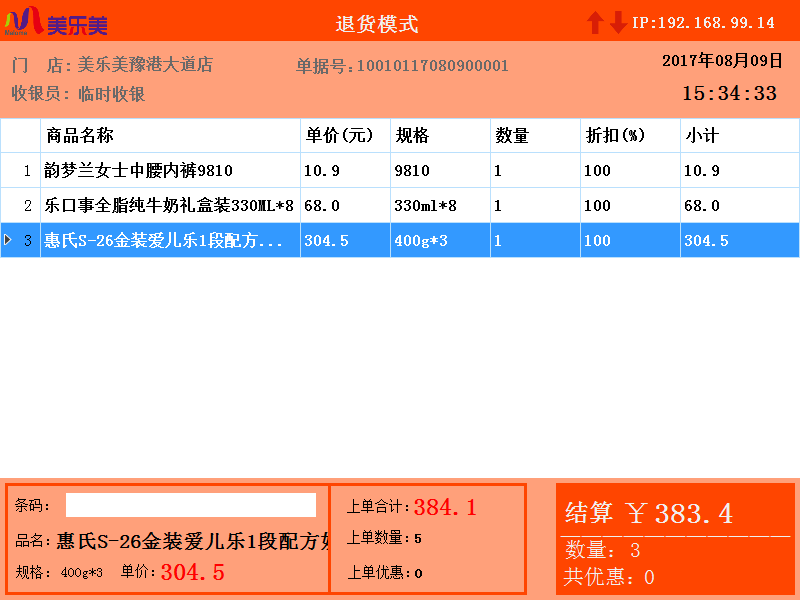Click the 上单优惠 value 0
This screenshot has width=800, height=600.
[x=418, y=573]
